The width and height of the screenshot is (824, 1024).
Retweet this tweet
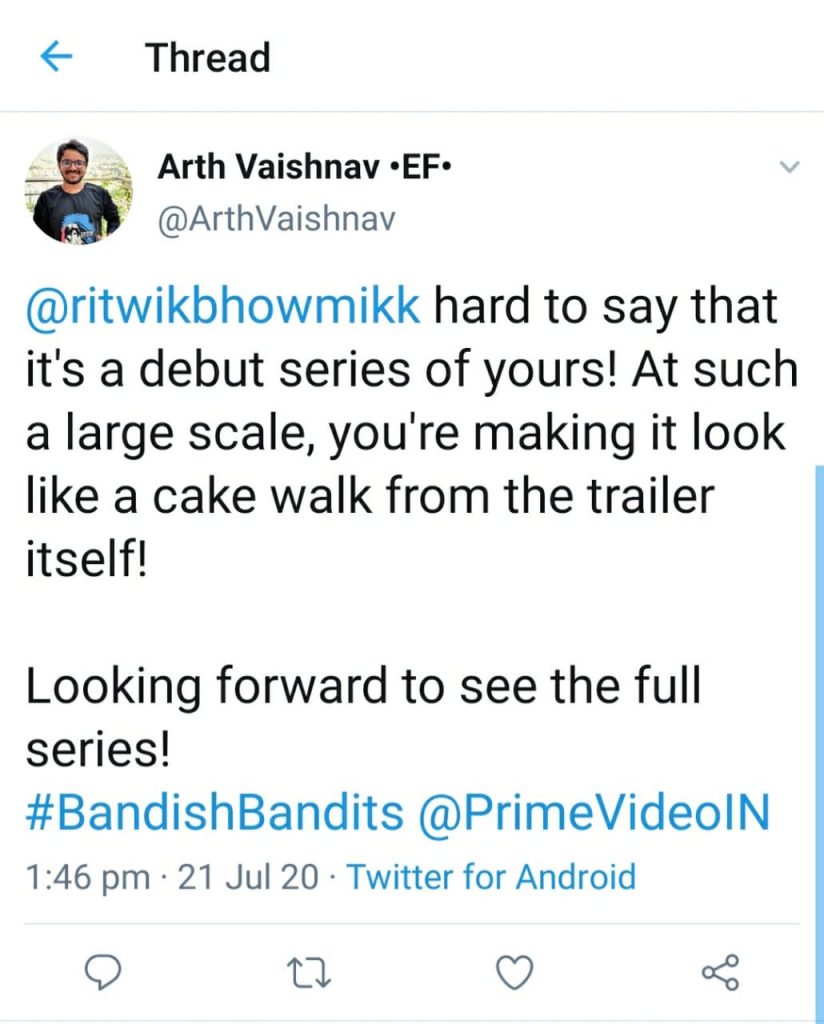click(309, 969)
